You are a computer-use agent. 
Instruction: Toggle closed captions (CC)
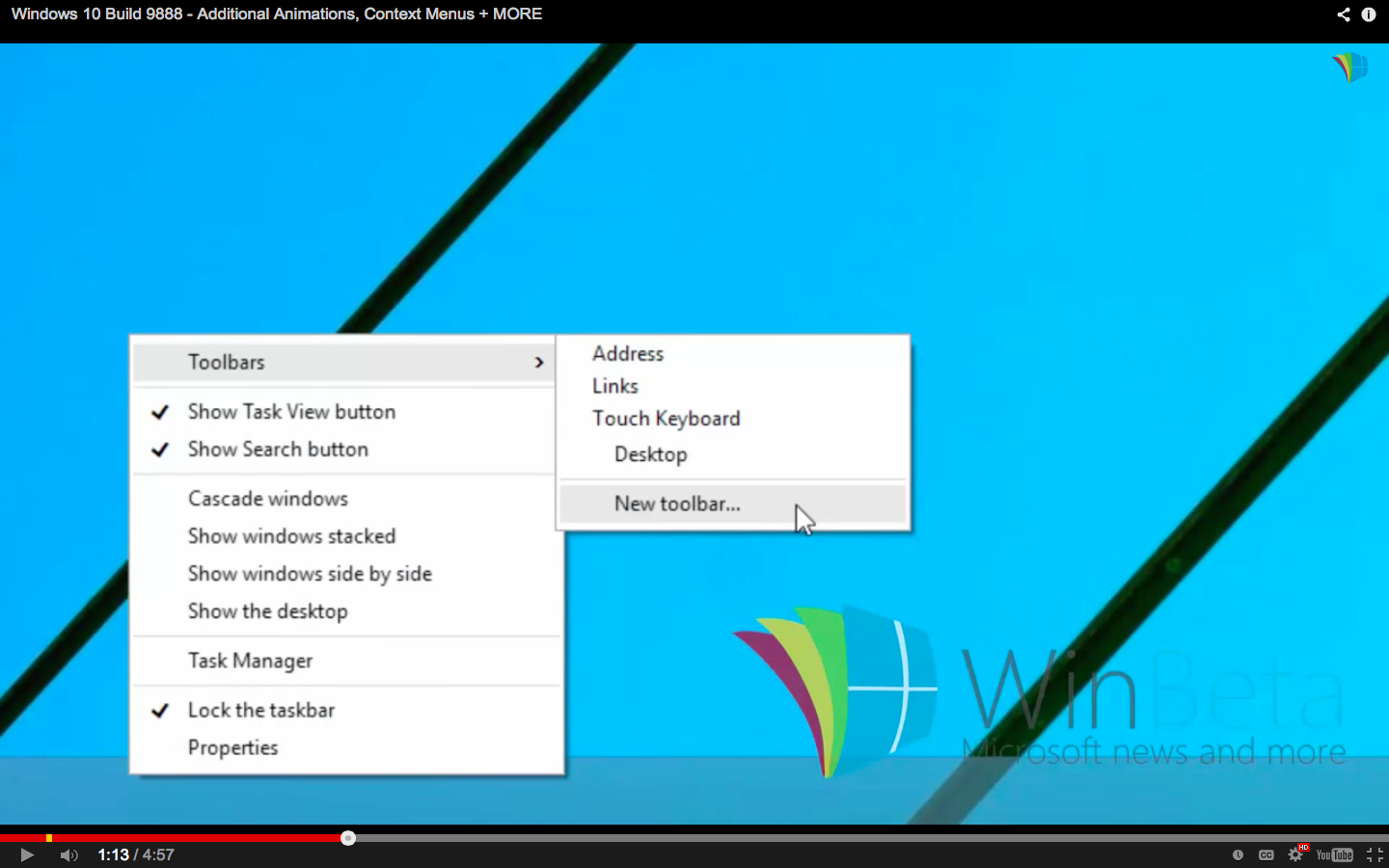pyautogui.click(x=1266, y=854)
